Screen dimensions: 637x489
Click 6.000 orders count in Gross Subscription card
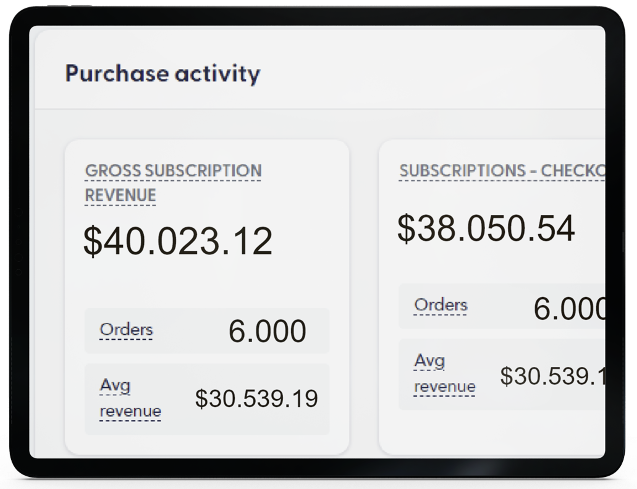(x=267, y=331)
